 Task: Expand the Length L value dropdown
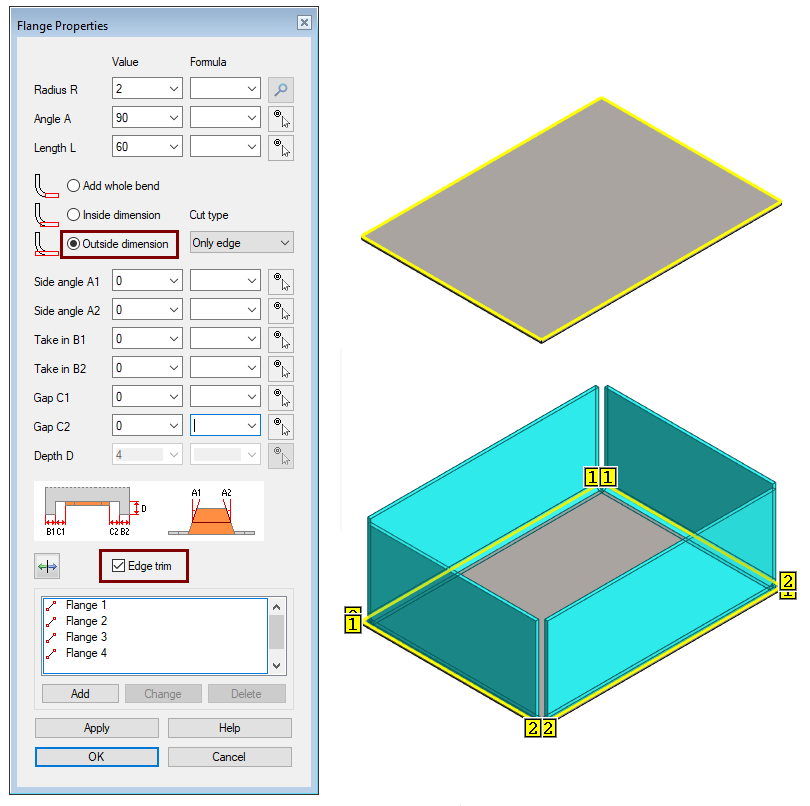coord(174,148)
